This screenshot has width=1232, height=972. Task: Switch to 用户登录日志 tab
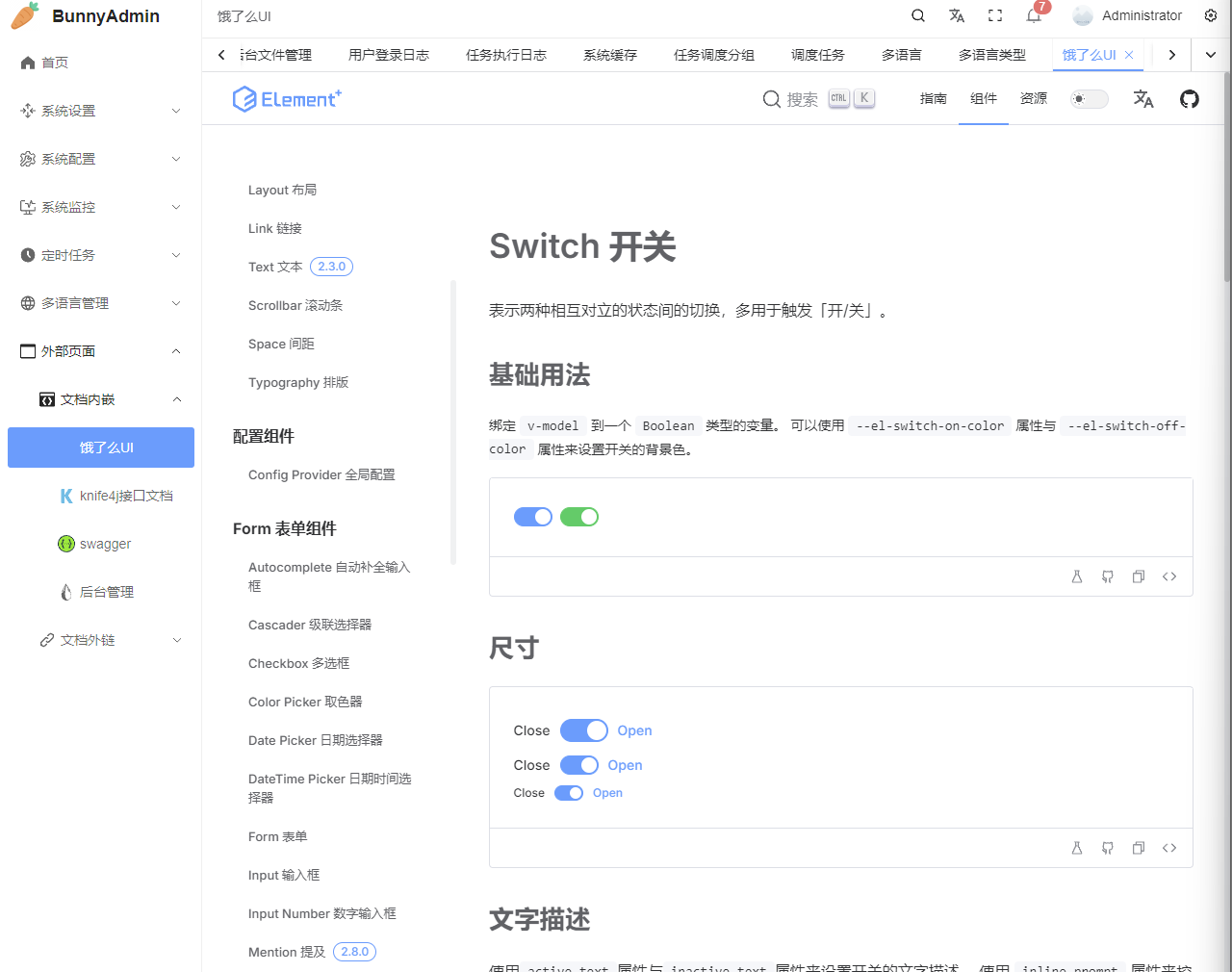point(389,55)
